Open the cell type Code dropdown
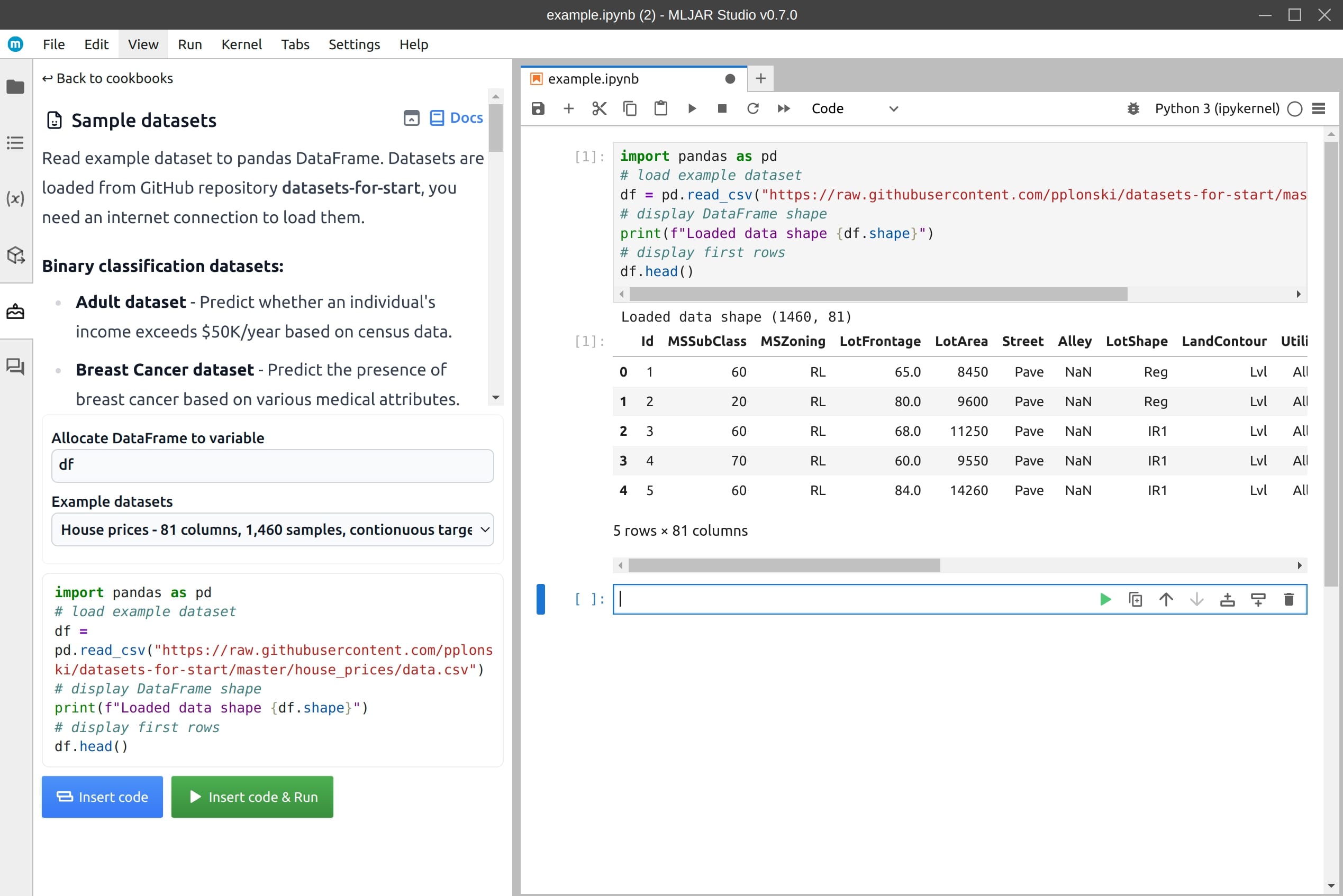This screenshot has height=896, width=1343. tap(855, 108)
